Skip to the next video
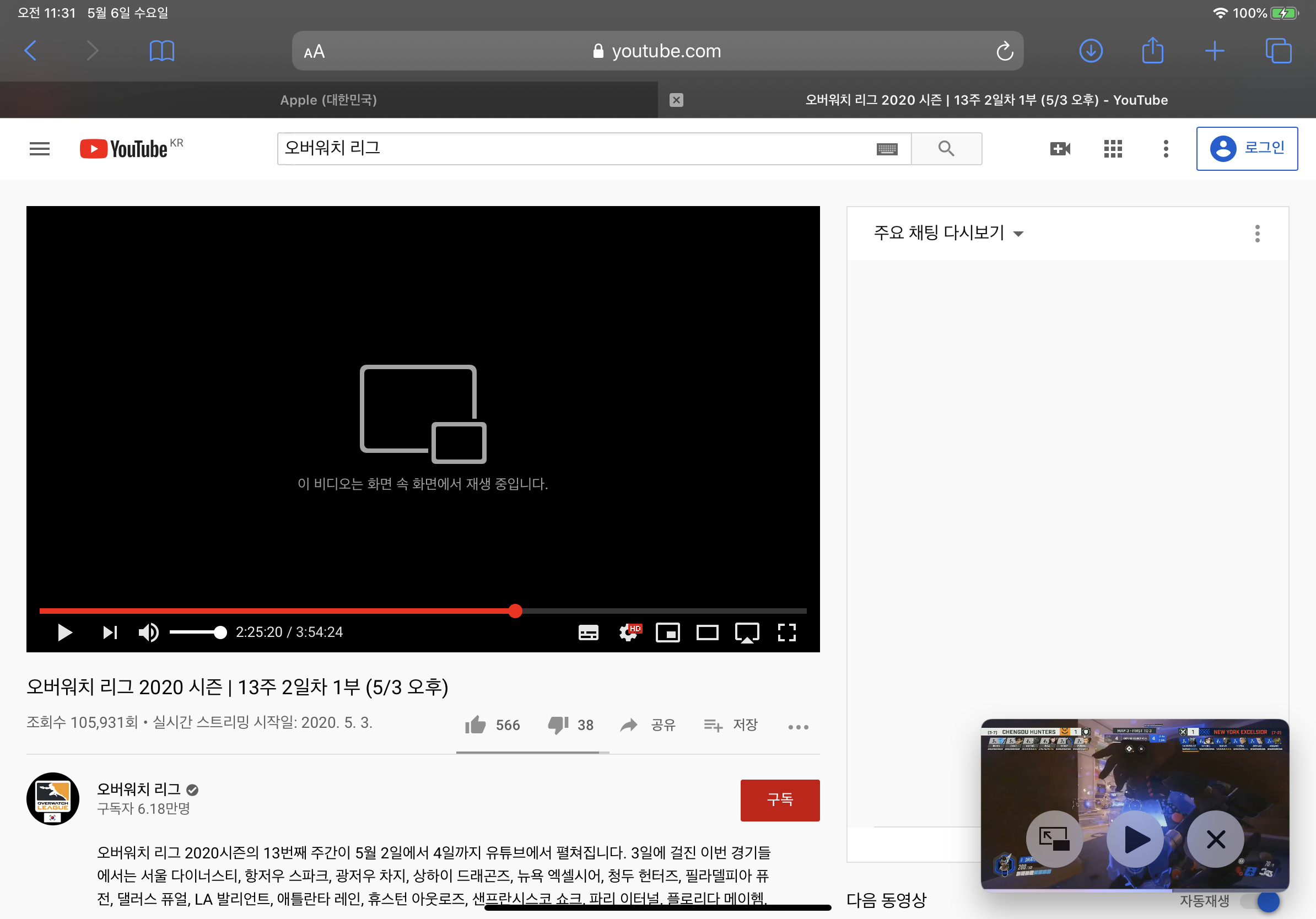This screenshot has height=919, width=1316. pyautogui.click(x=110, y=633)
